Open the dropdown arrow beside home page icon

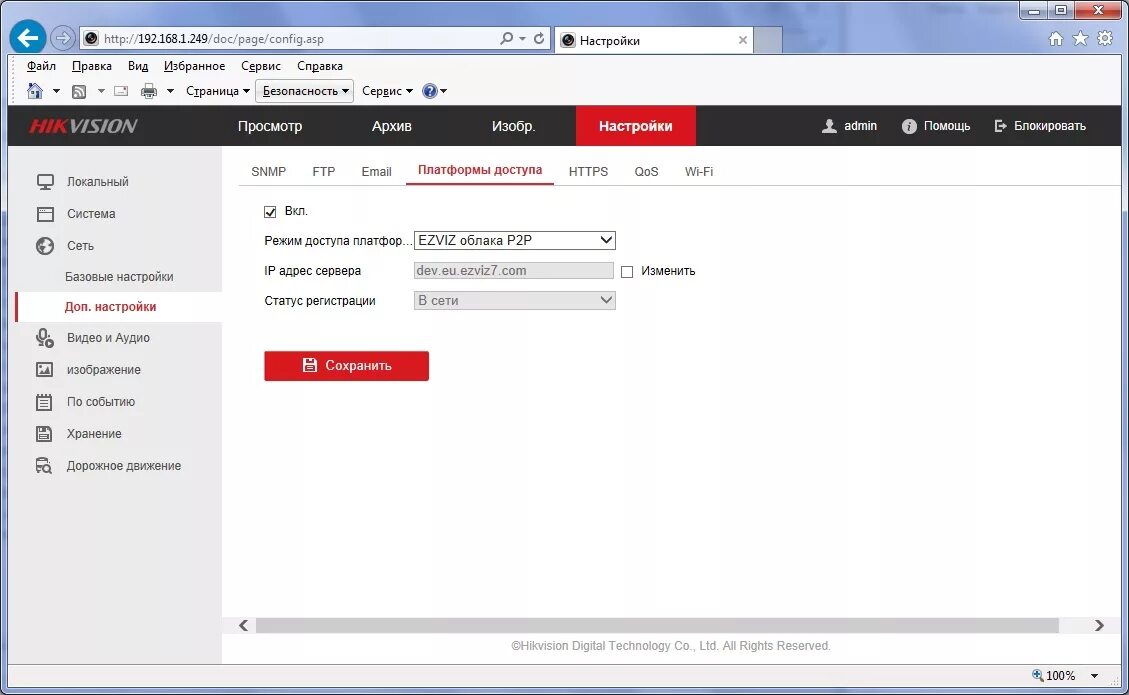click(56, 91)
